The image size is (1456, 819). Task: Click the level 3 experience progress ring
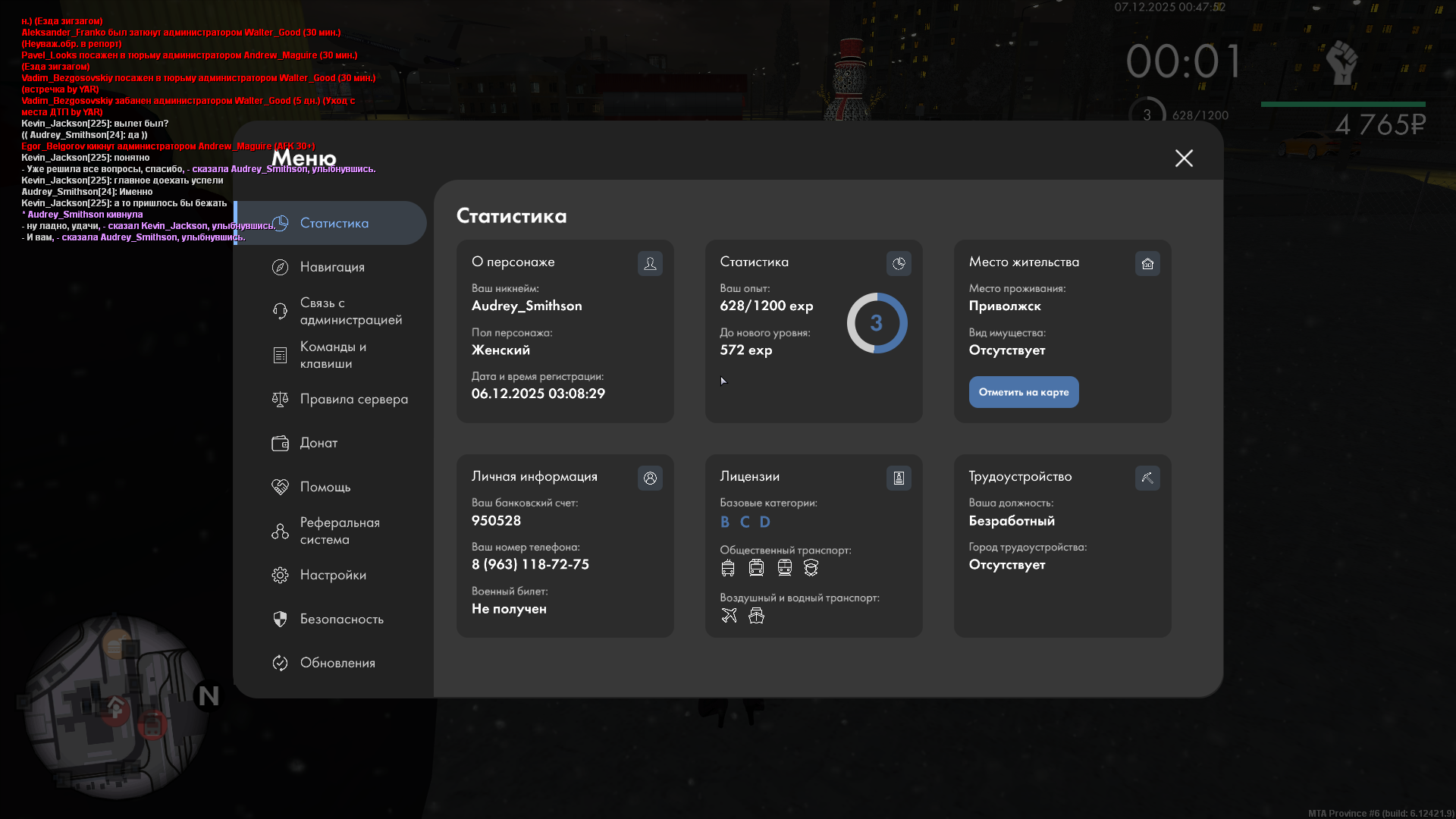[x=877, y=323]
